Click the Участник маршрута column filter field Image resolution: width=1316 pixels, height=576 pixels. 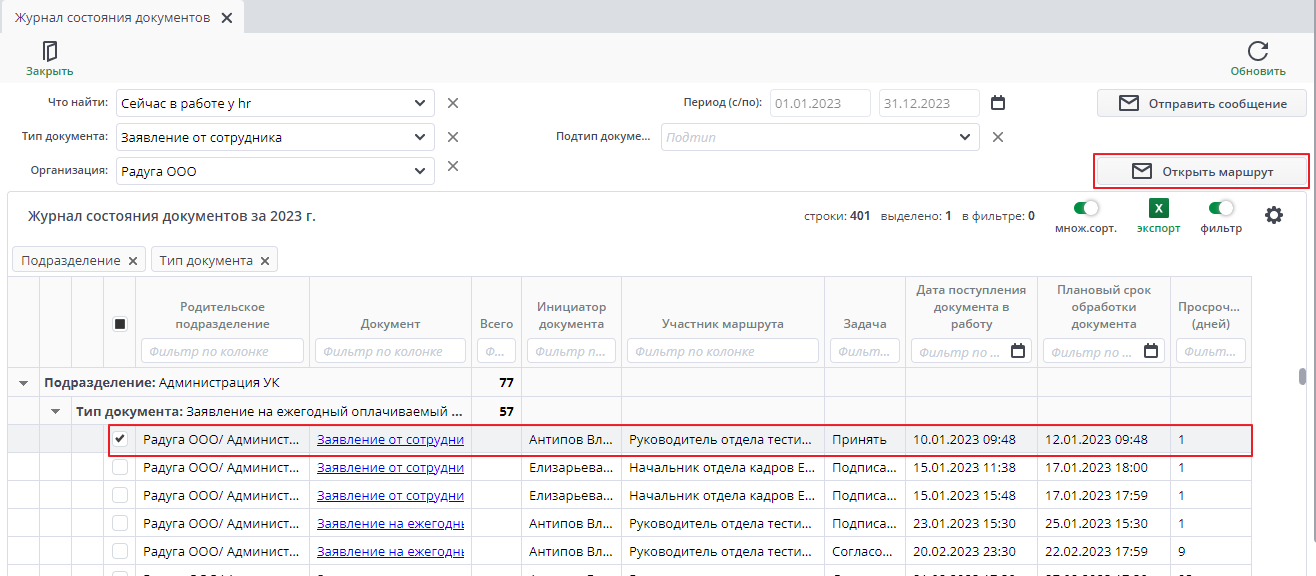coord(722,351)
